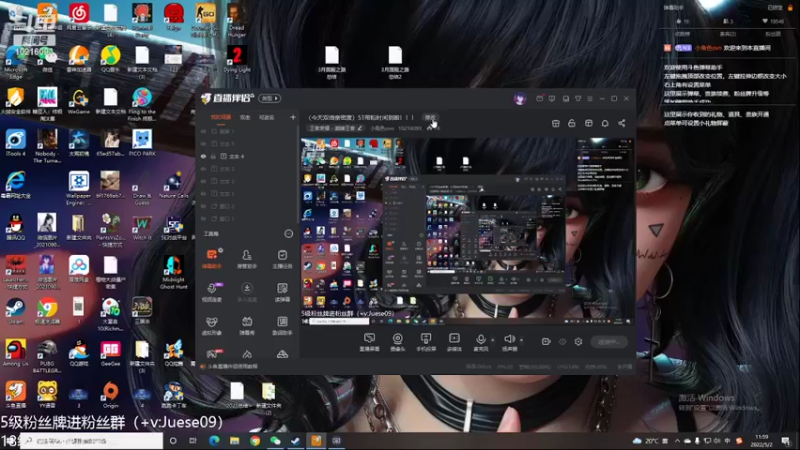Click the layout icon above preview
Image resolution: width=800 pixels, height=450 pixels.
pos(589,123)
